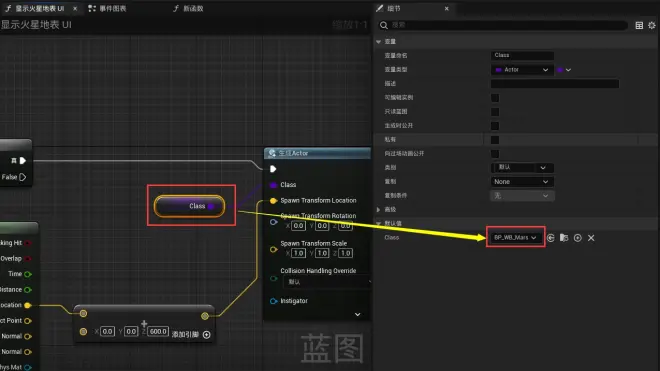Close the 细节 details tab
Viewport: 660px width, 371px height.
click(447, 8)
